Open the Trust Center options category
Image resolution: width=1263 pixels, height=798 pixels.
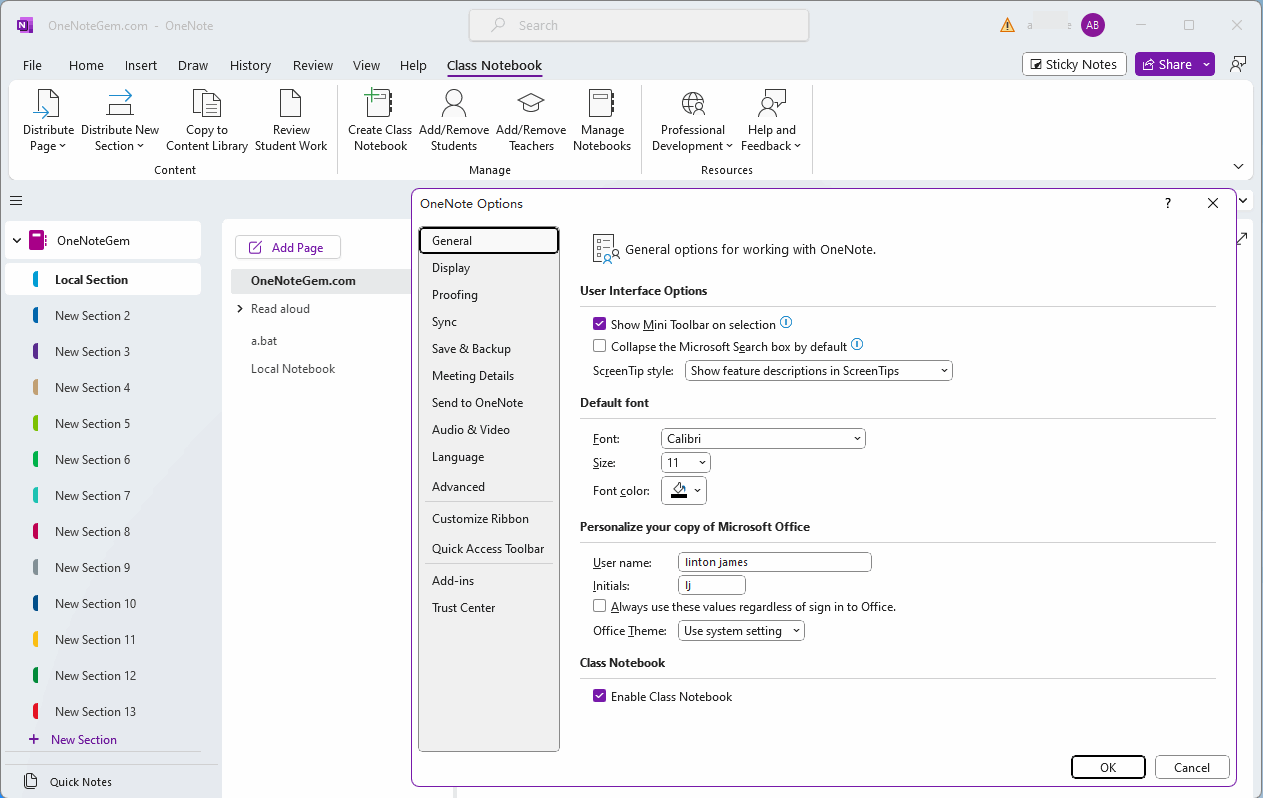tap(488, 608)
